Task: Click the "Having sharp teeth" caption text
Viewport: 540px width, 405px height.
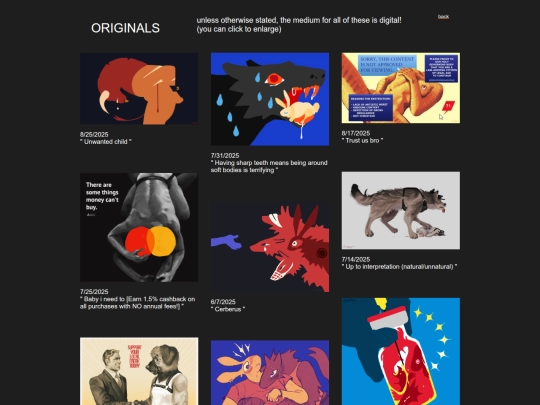Action: [x=269, y=166]
